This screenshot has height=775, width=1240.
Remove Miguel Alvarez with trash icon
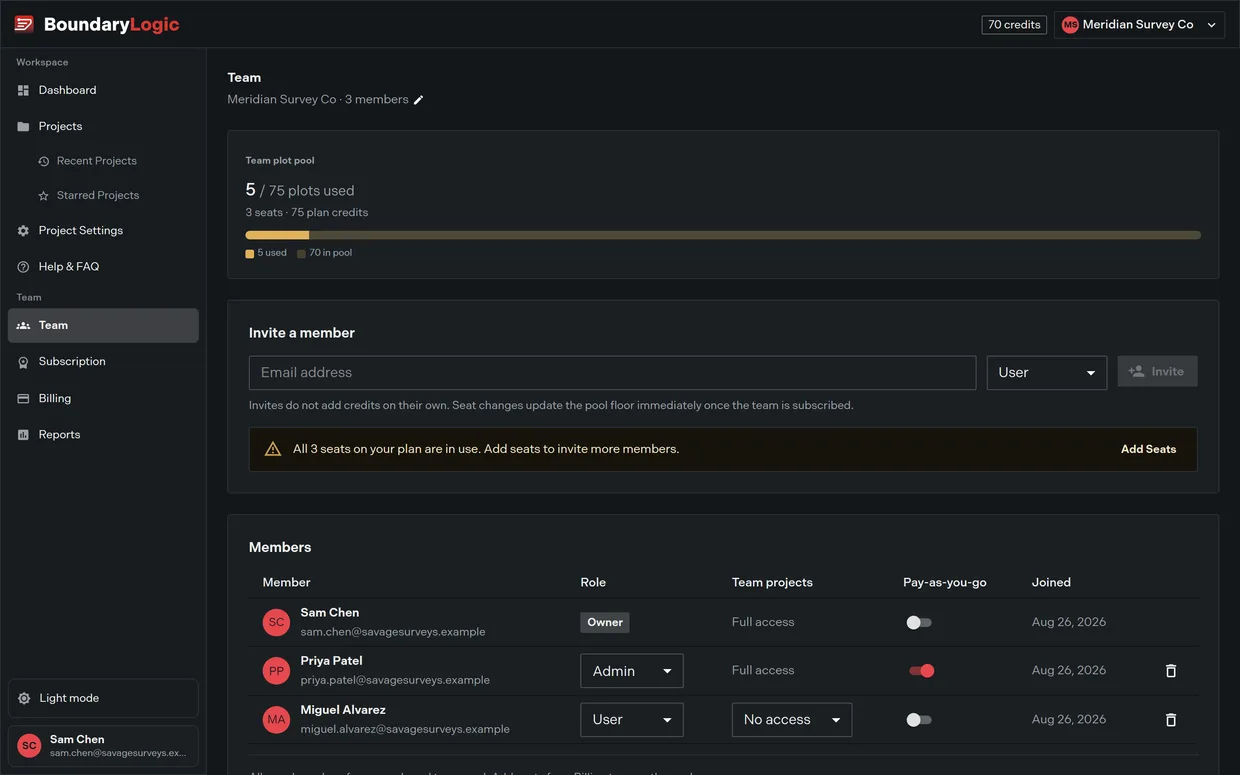[x=1171, y=720]
